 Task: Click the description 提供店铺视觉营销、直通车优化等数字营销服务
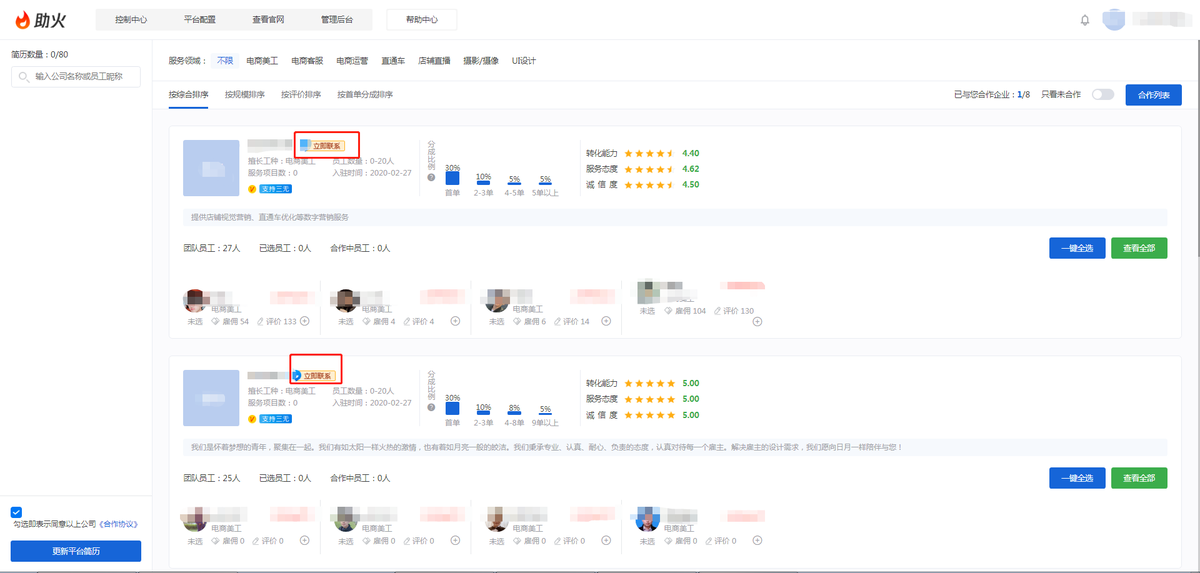270,217
